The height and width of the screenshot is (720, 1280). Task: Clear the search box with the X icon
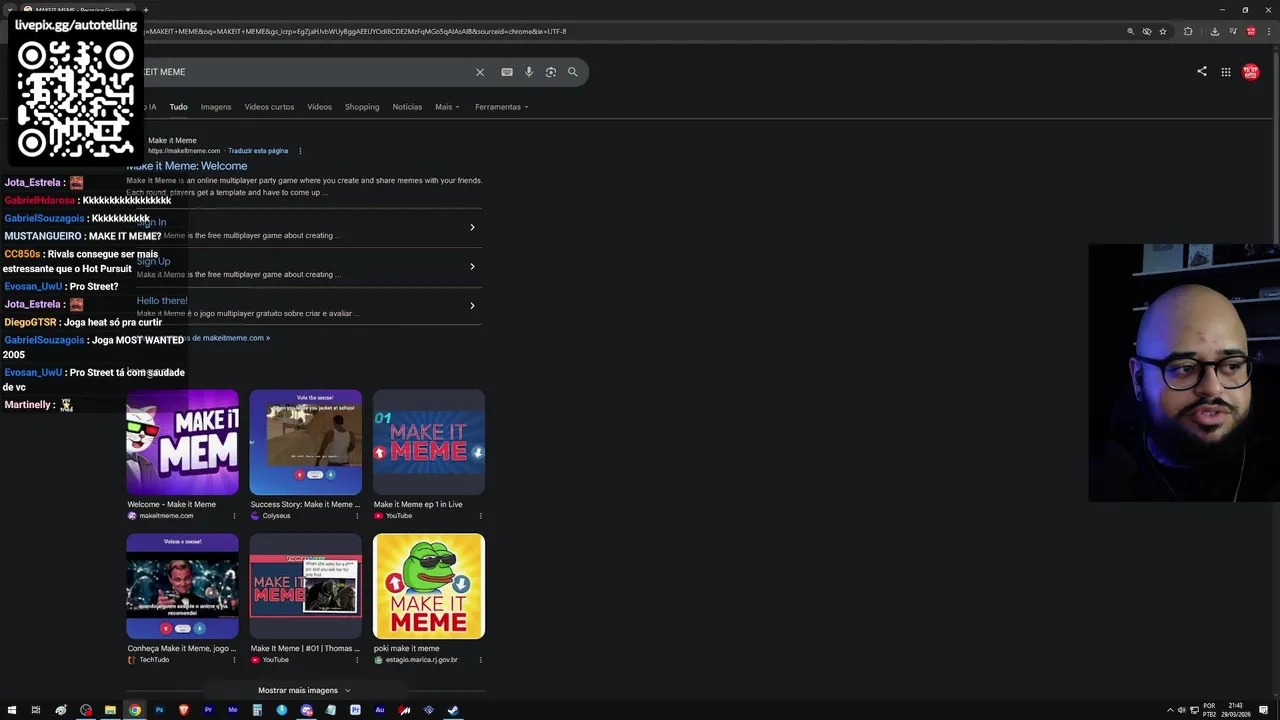click(480, 72)
